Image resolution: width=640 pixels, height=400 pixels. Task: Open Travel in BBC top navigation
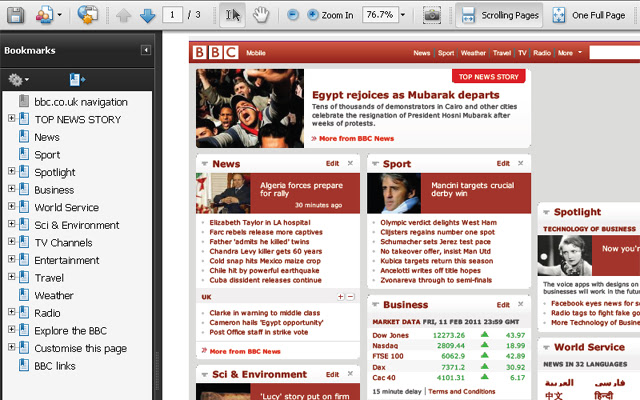click(x=502, y=53)
